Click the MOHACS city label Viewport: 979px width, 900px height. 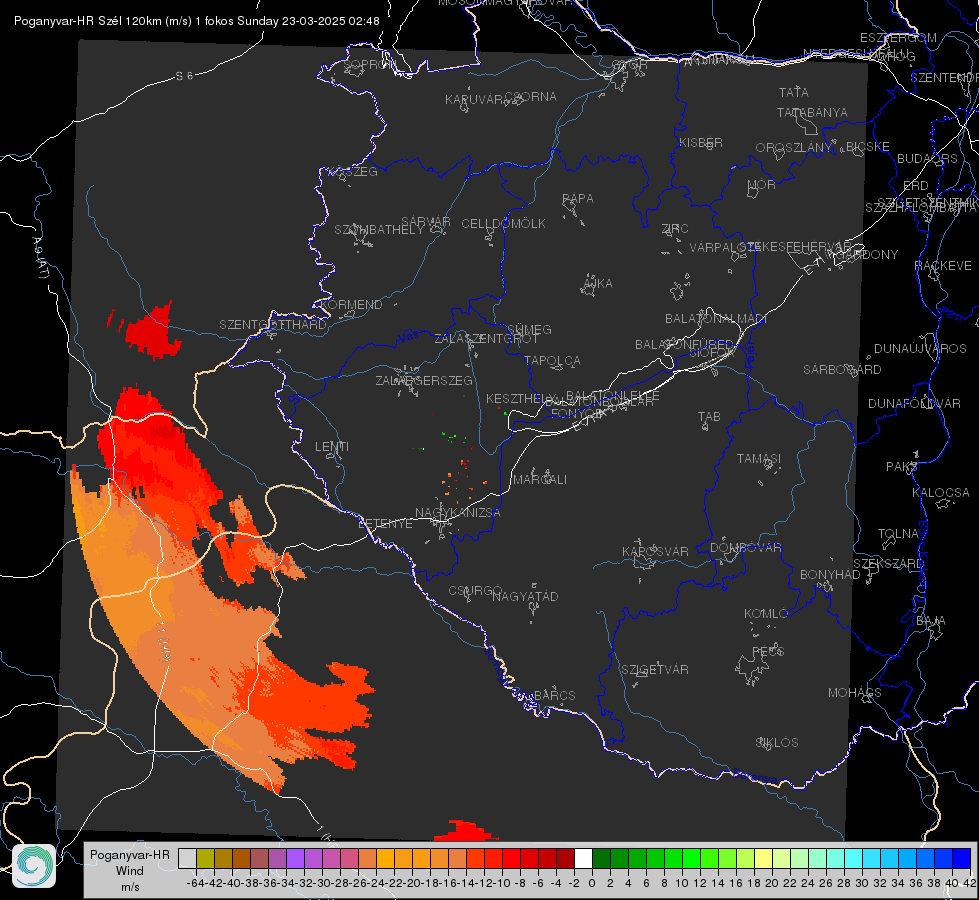(855, 693)
